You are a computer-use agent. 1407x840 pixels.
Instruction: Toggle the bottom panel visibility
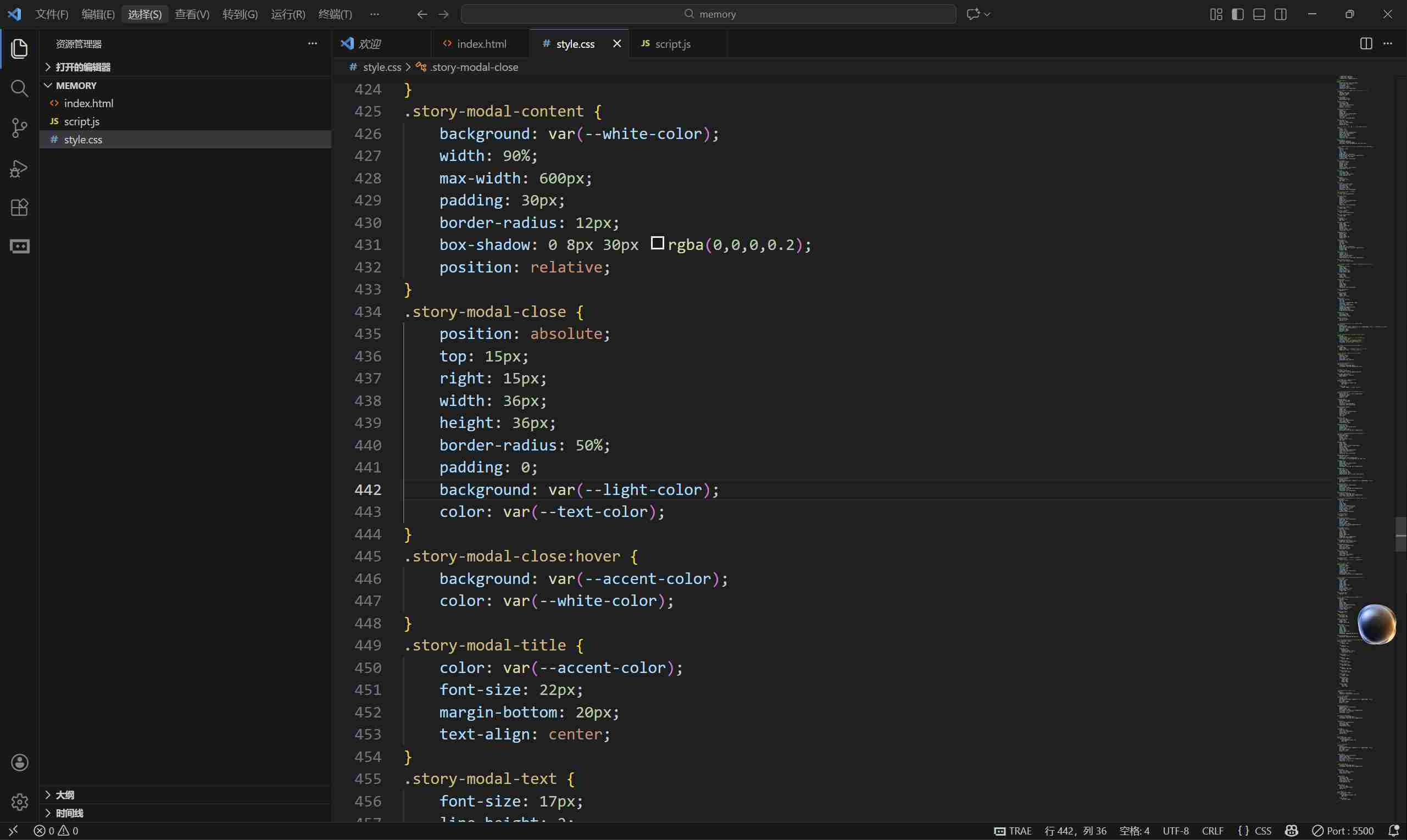point(1259,14)
